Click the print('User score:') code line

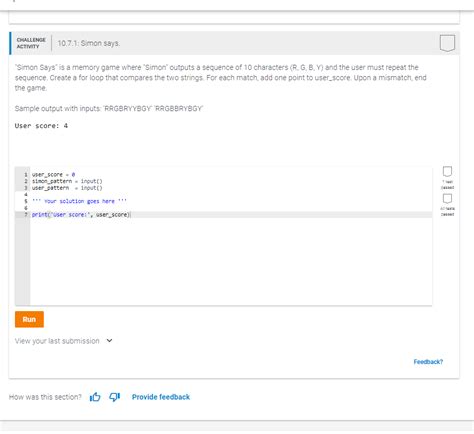click(x=81, y=215)
